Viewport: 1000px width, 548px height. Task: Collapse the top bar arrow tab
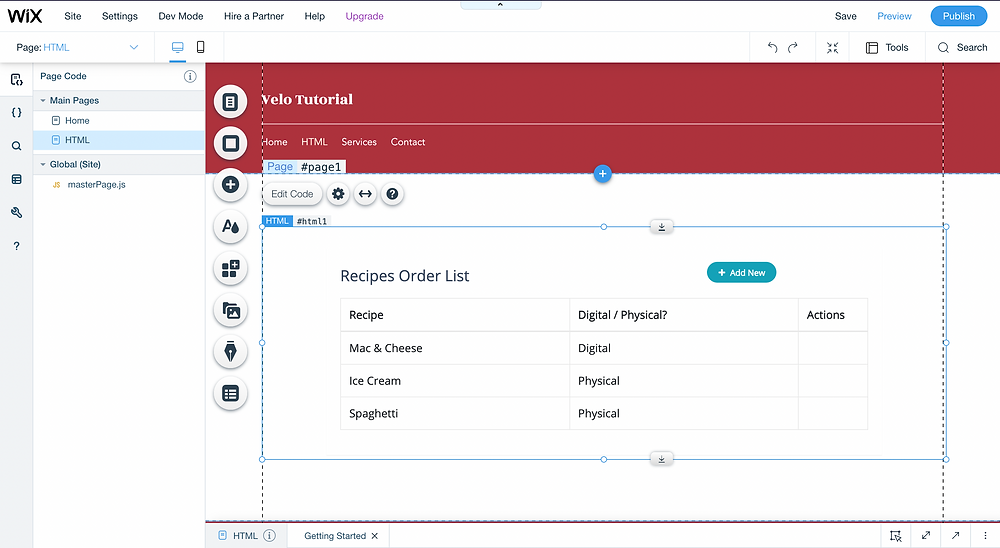[500, 5]
